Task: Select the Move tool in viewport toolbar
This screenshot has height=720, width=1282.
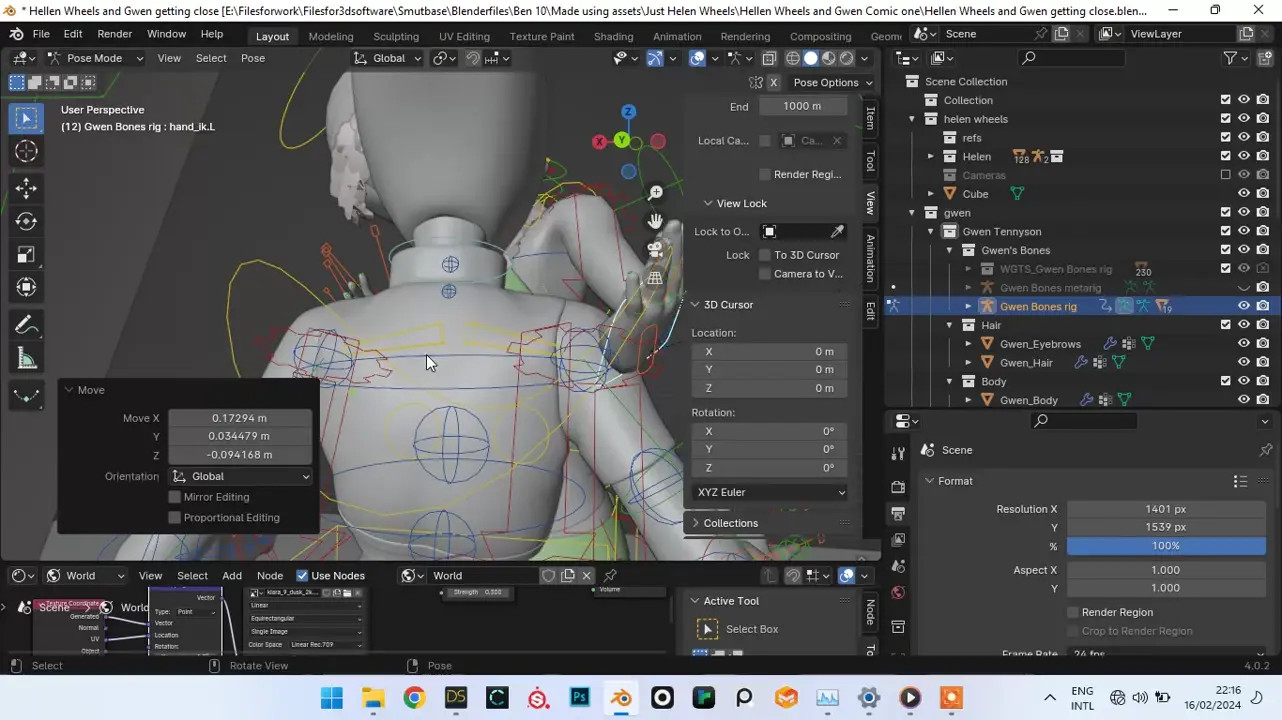Action: coord(26,188)
